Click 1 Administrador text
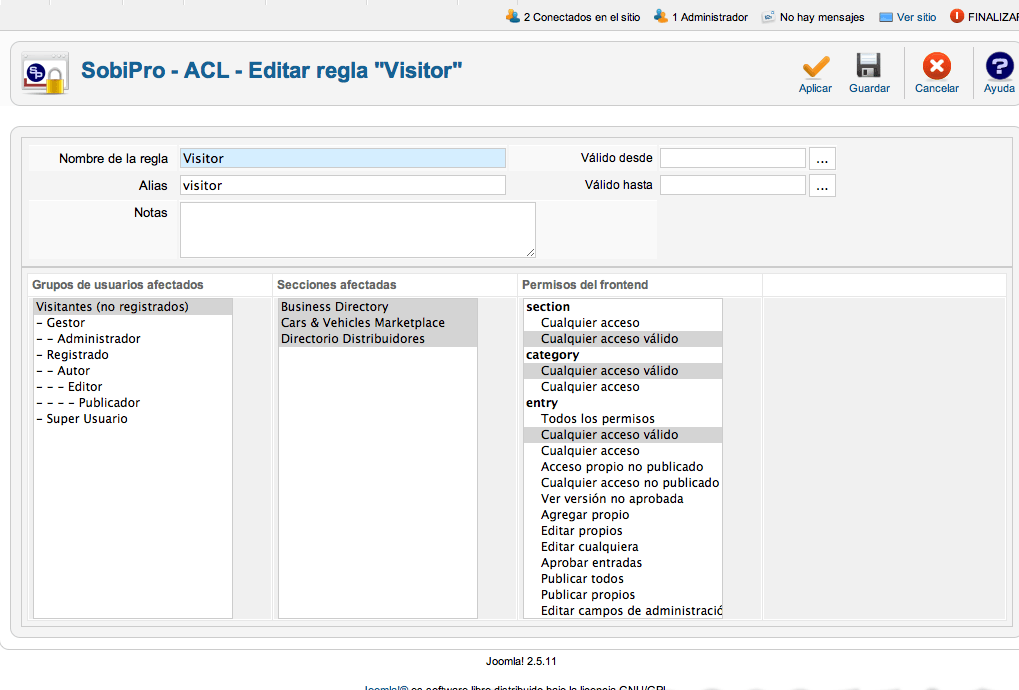 [x=710, y=18]
